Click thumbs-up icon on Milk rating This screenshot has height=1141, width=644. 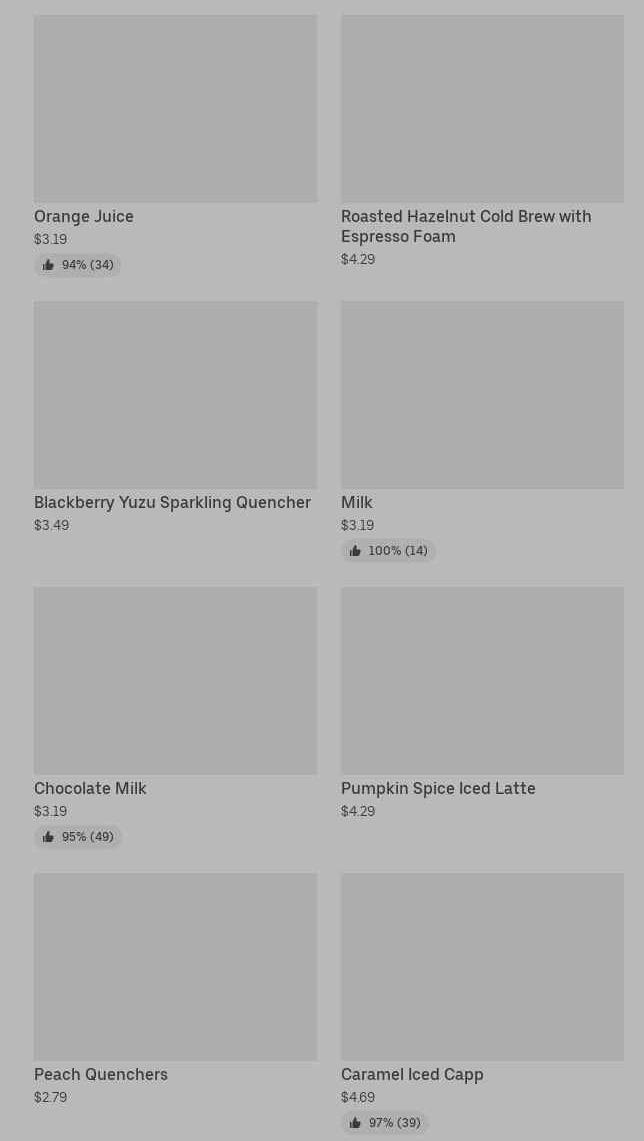355,551
